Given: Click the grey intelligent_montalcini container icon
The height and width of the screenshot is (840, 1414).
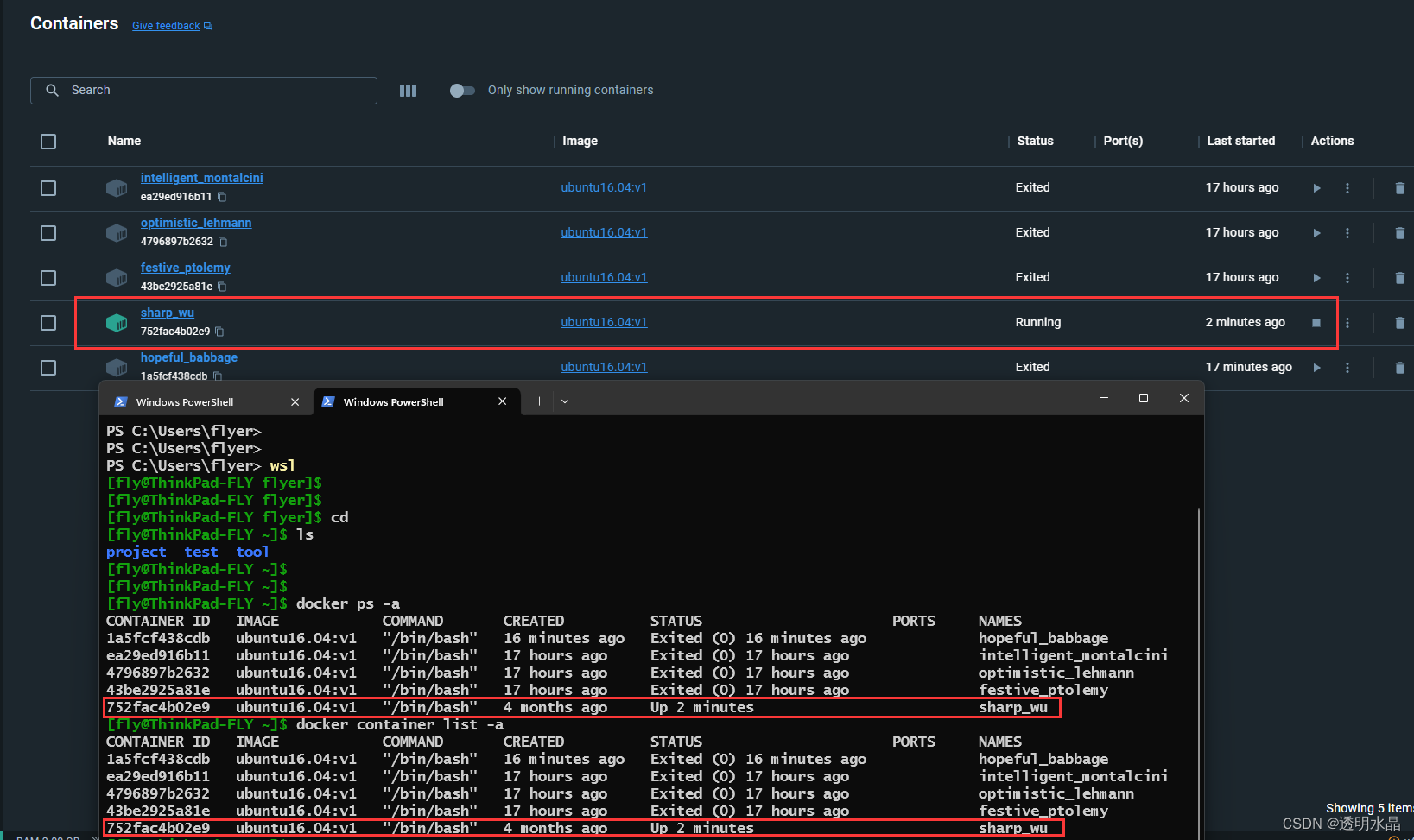Looking at the screenshot, I should pos(117,188).
